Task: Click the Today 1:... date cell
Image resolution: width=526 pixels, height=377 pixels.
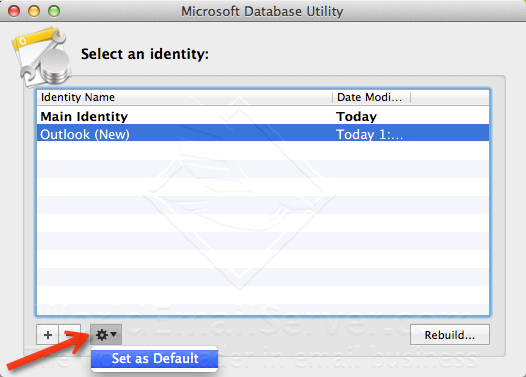Action: point(369,134)
